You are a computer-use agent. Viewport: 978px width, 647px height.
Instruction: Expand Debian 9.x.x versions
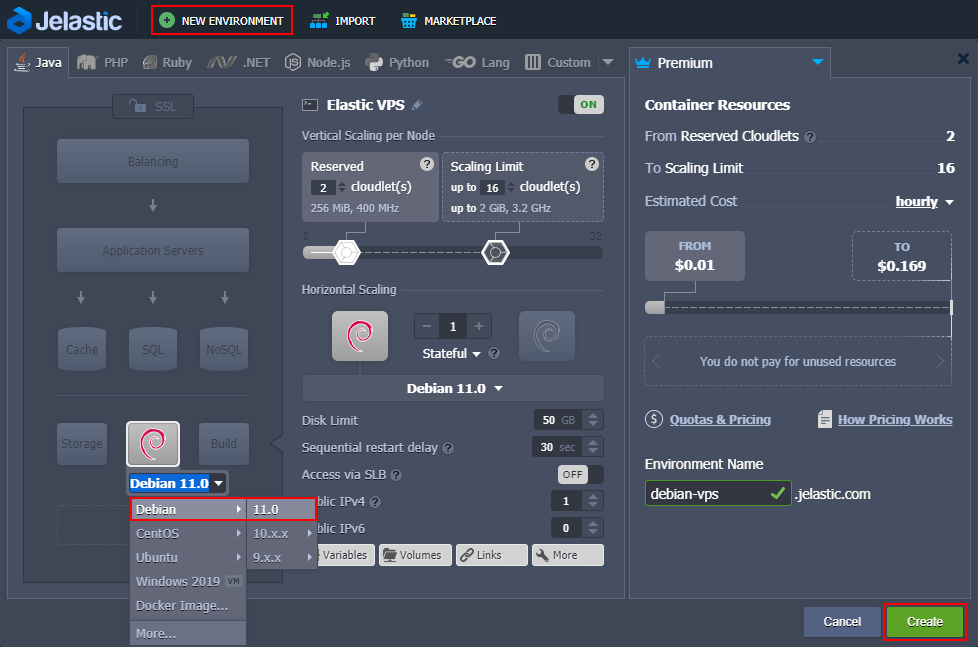pyautogui.click(x=281, y=557)
